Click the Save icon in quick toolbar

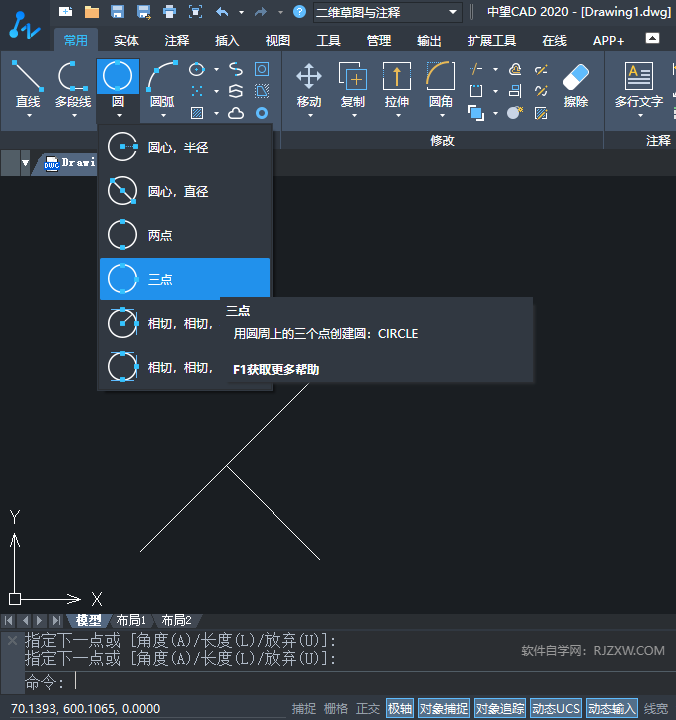point(118,11)
